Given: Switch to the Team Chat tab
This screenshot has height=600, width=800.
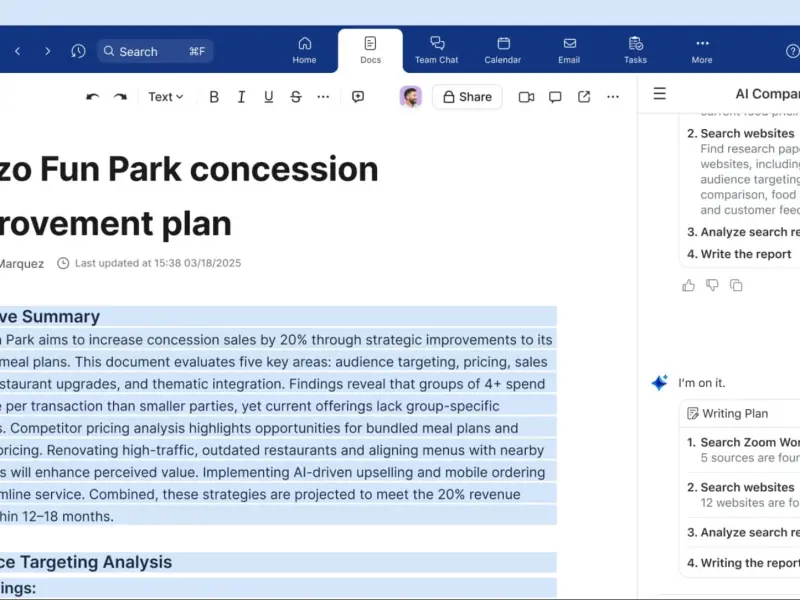Looking at the screenshot, I should [437, 51].
